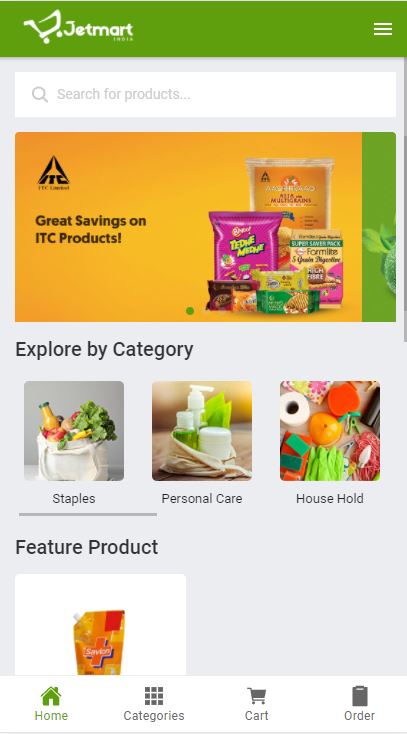Viewport: 407px width, 734px height.
Task: Tap the Categories grid icon
Action: (x=154, y=696)
